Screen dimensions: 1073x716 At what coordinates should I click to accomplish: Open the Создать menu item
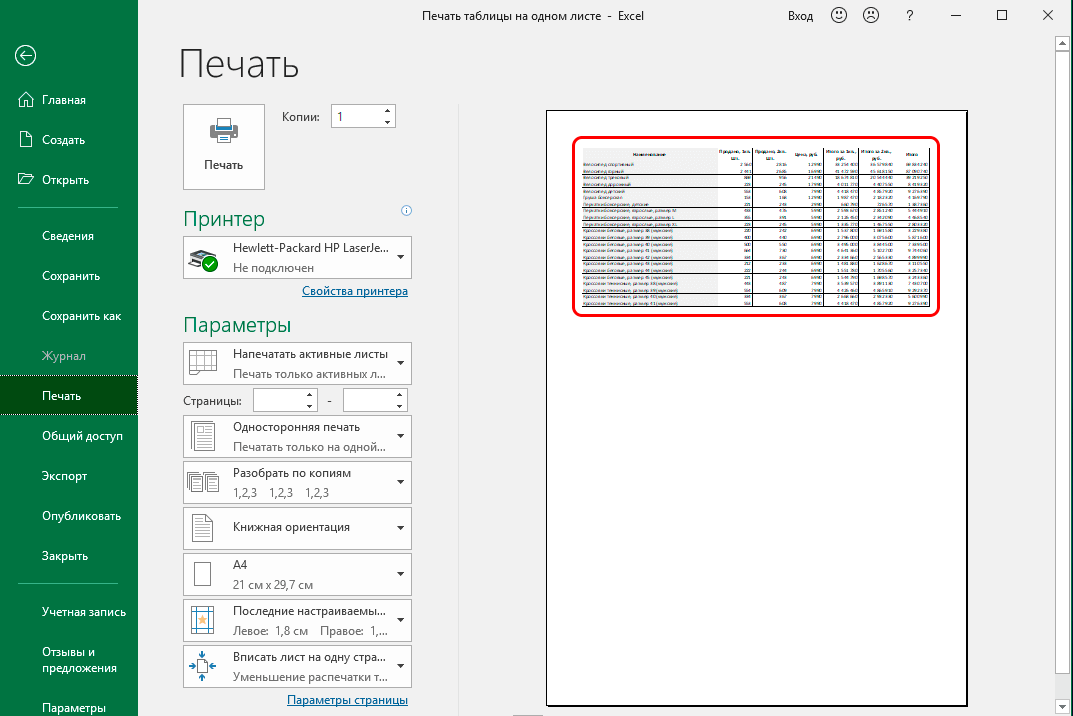tap(68, 140)
